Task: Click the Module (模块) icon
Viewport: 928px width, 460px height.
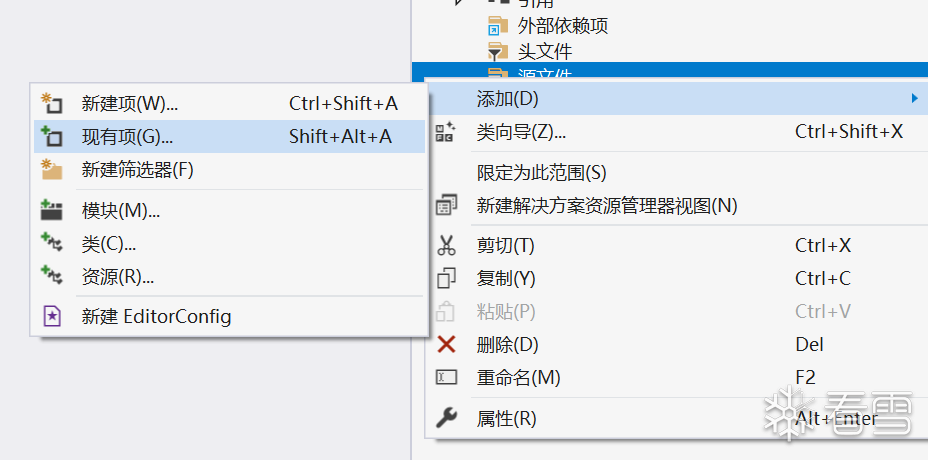Action: click(x=51, y=210)
